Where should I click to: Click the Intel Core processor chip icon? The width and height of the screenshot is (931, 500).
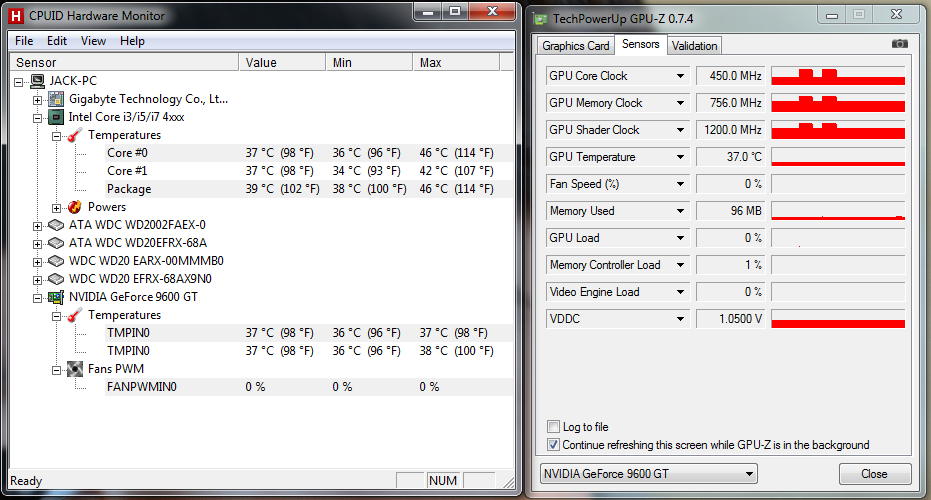(x=56, y=117)
